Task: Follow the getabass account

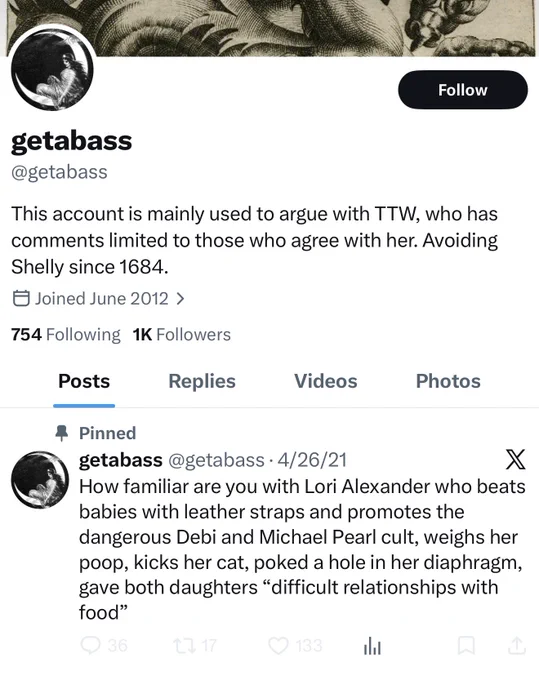Action: 463,90
